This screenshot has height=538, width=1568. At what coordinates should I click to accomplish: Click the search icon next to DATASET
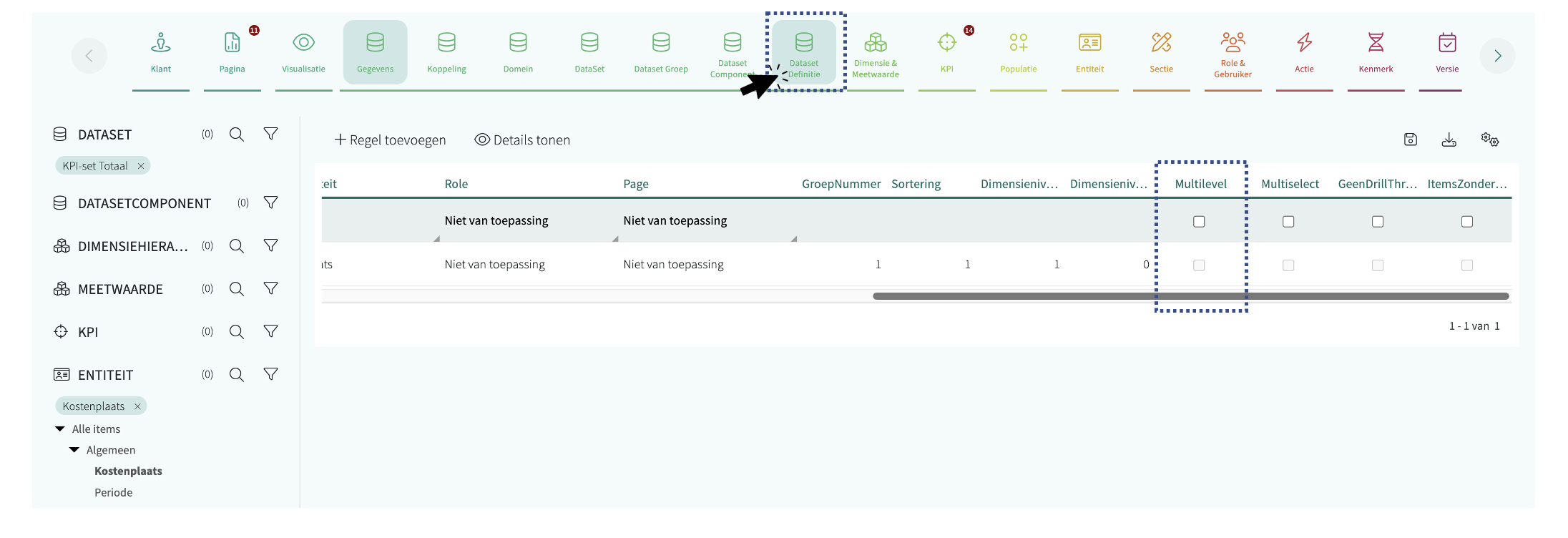[x=237, y=134]
